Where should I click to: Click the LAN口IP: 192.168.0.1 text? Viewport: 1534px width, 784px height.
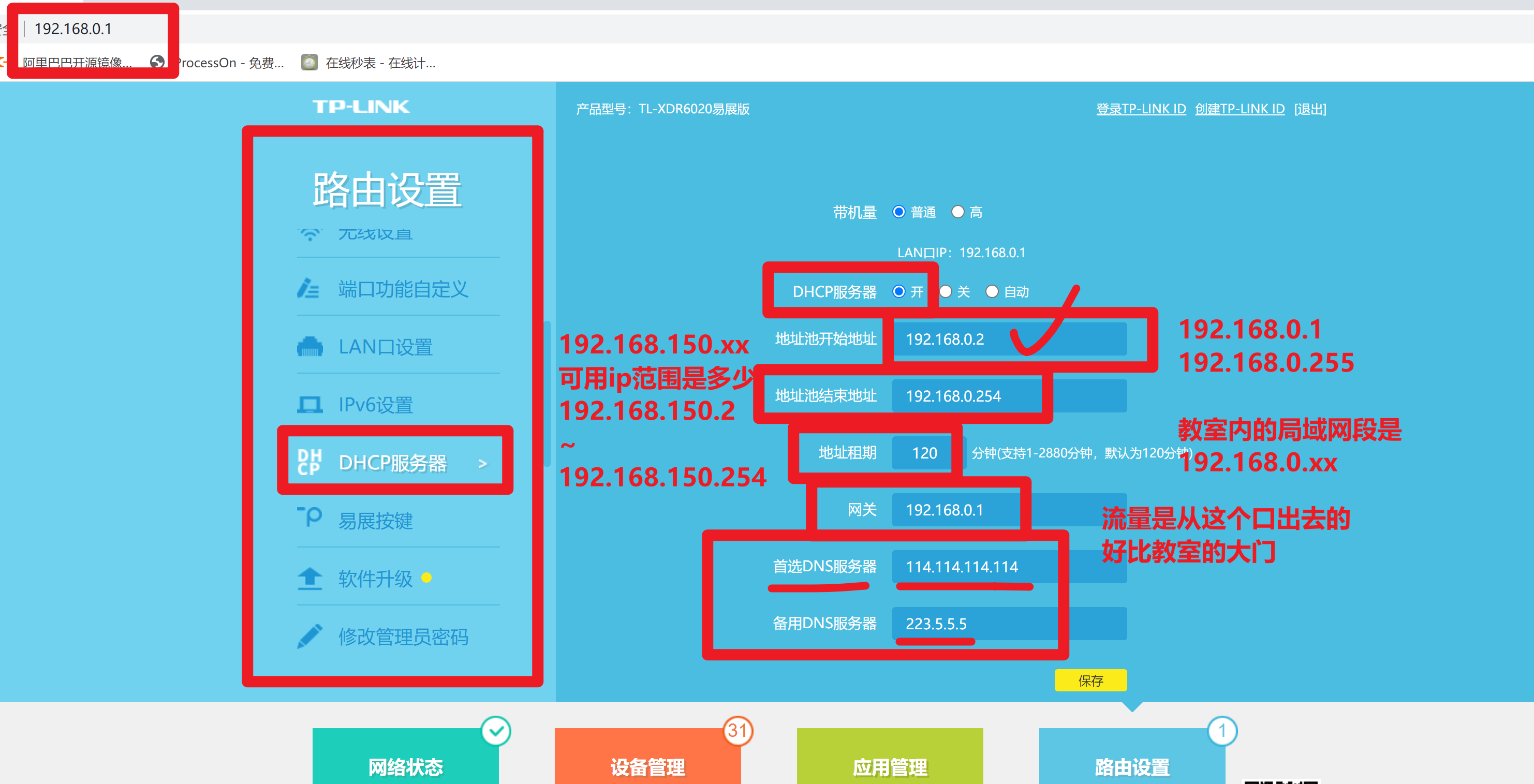(961, 253)
